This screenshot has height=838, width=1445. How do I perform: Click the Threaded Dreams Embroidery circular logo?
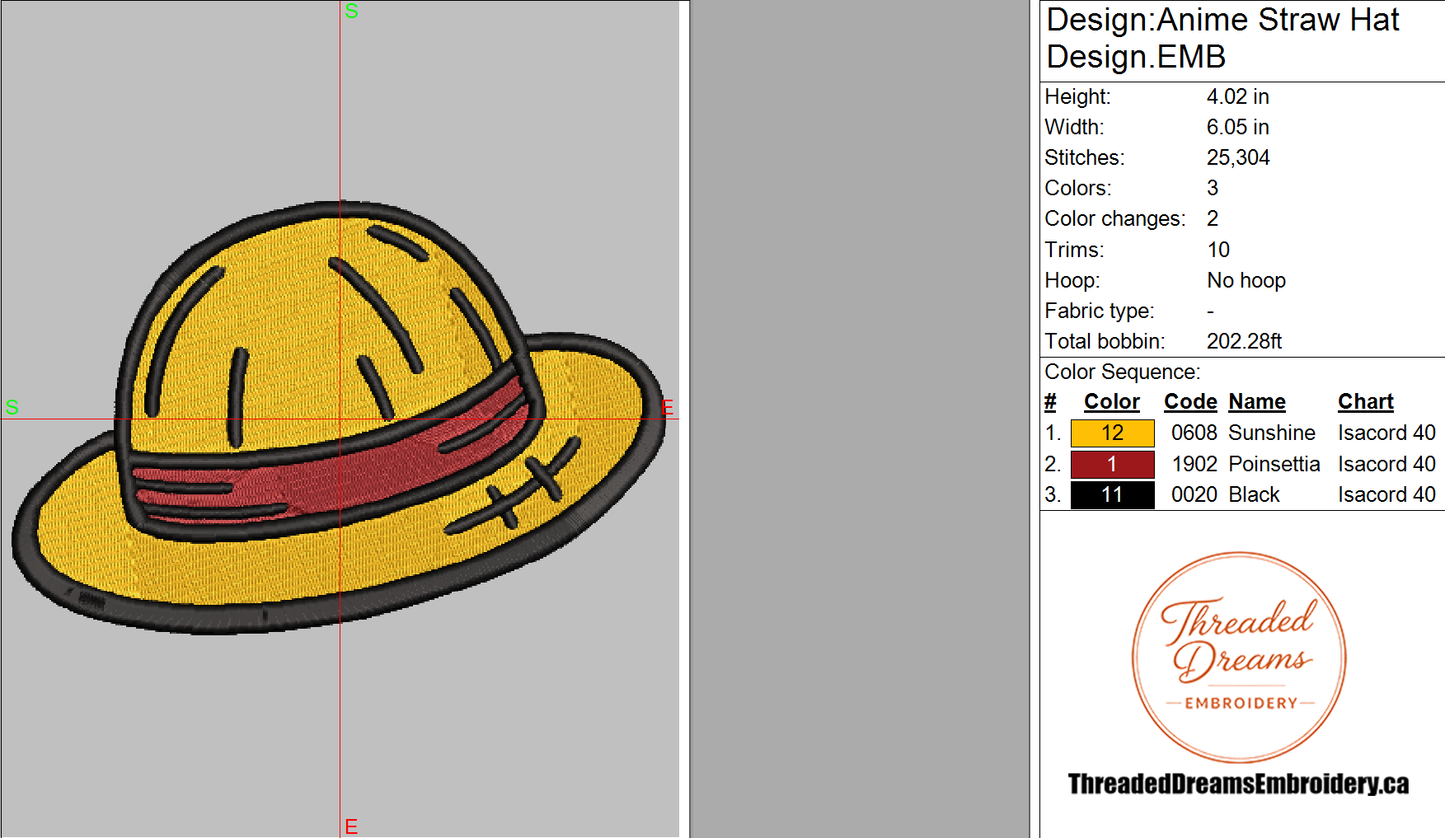[x=1238, y=657]
